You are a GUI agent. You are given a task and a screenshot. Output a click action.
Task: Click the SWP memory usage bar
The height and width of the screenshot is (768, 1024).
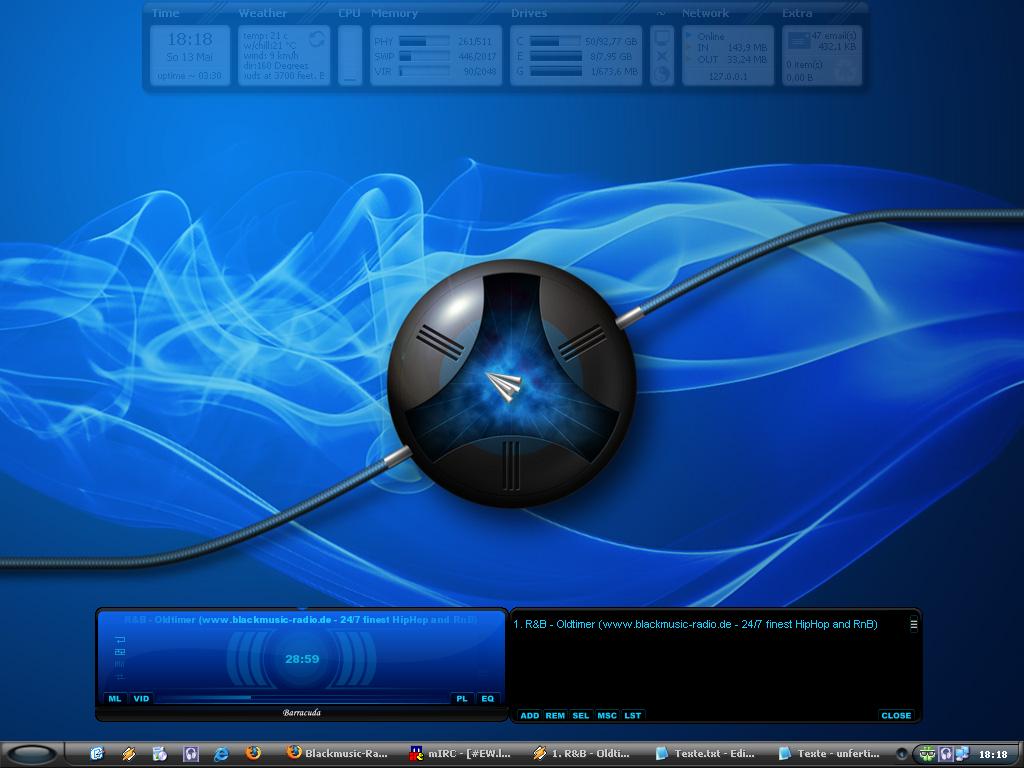coord(424,56)
